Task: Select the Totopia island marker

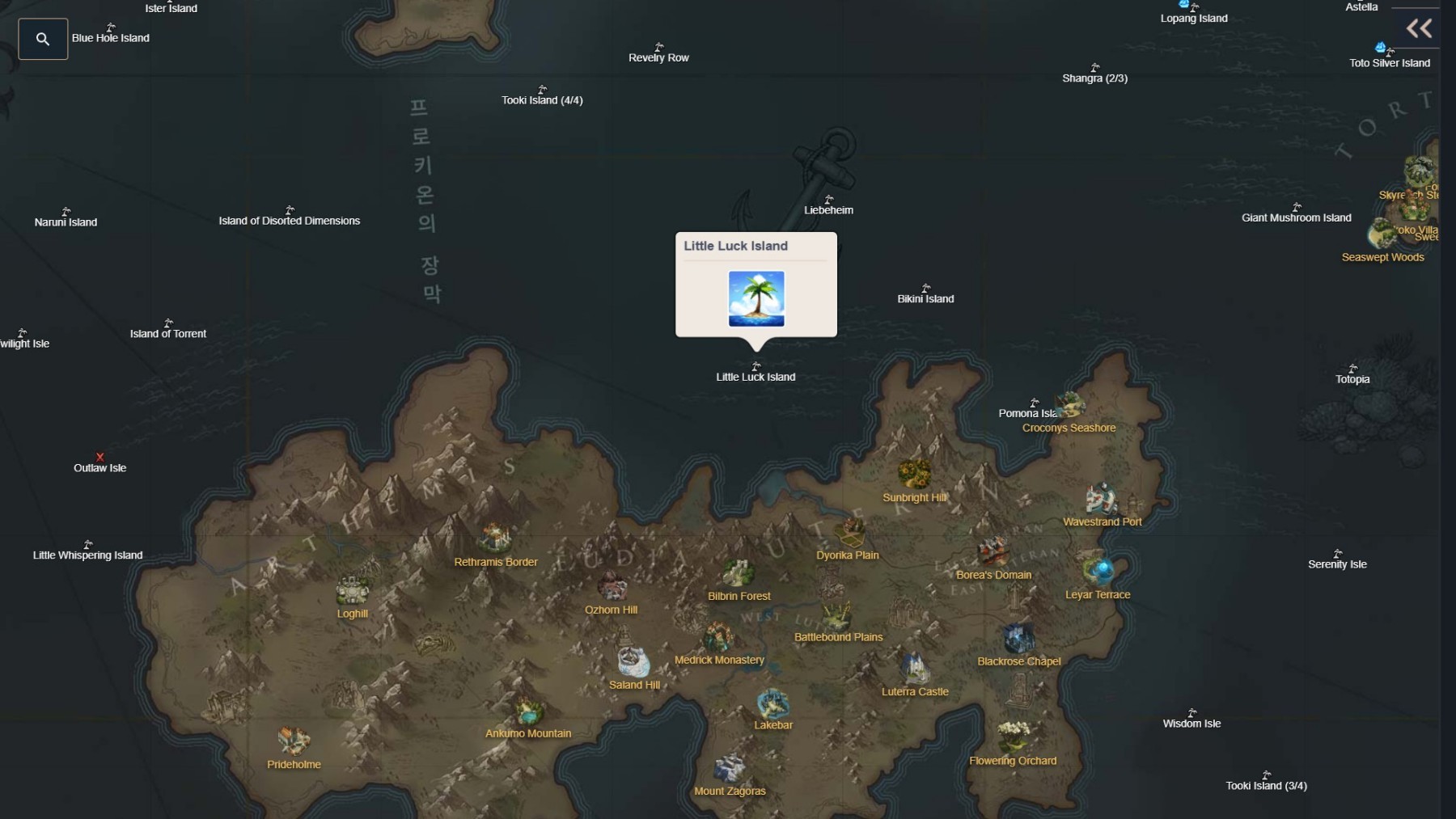Action: tap(1352, 368)
